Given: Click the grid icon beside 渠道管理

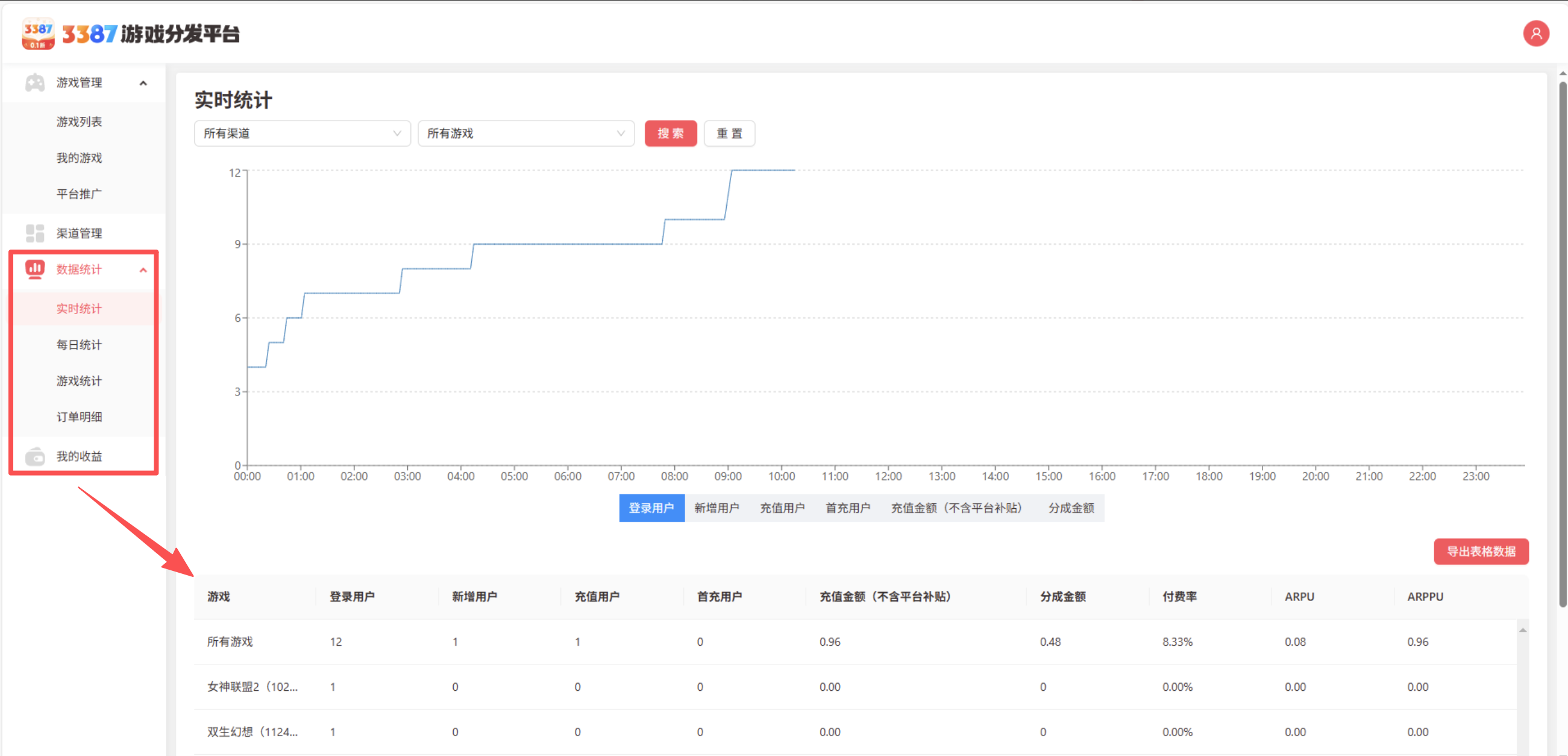Looking at the screenshot, I should (35, 233).
